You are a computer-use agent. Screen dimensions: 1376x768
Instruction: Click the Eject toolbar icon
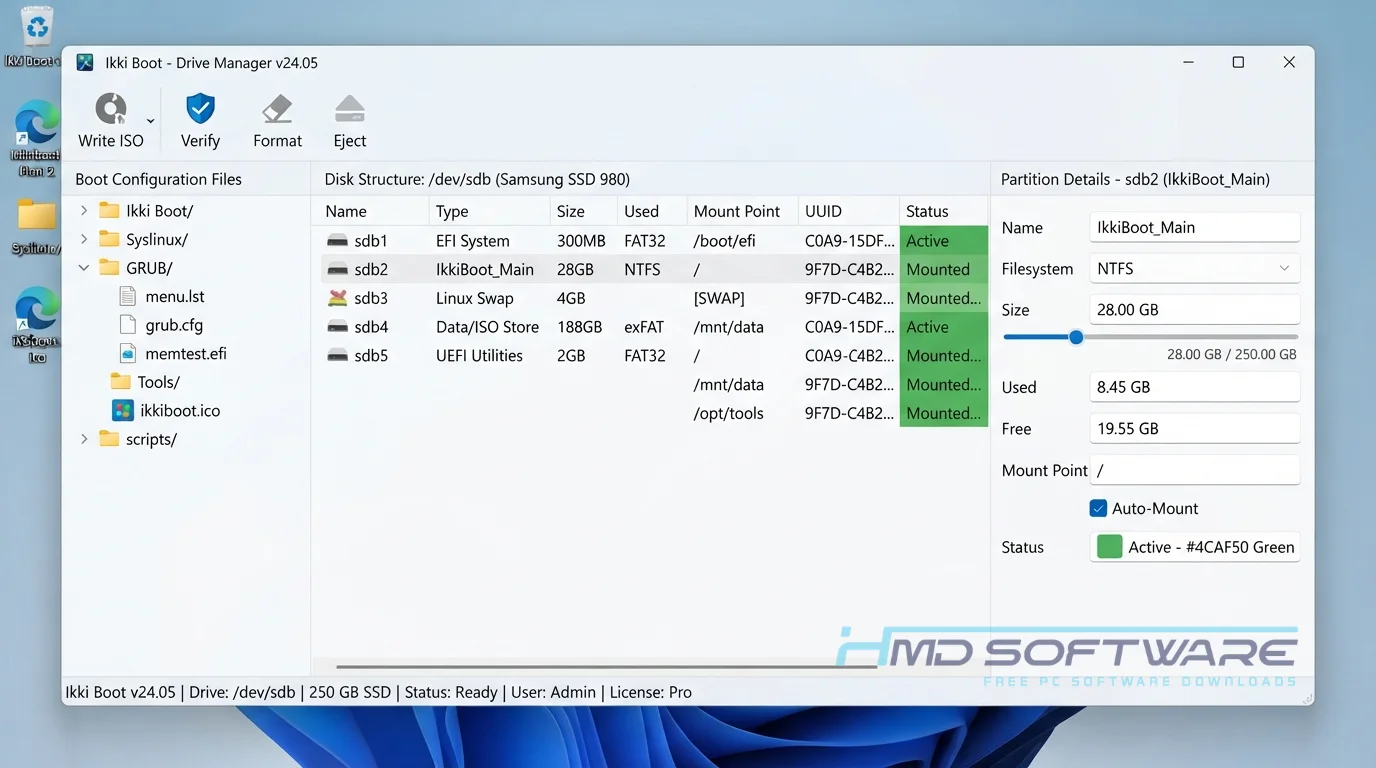(350, 109)
